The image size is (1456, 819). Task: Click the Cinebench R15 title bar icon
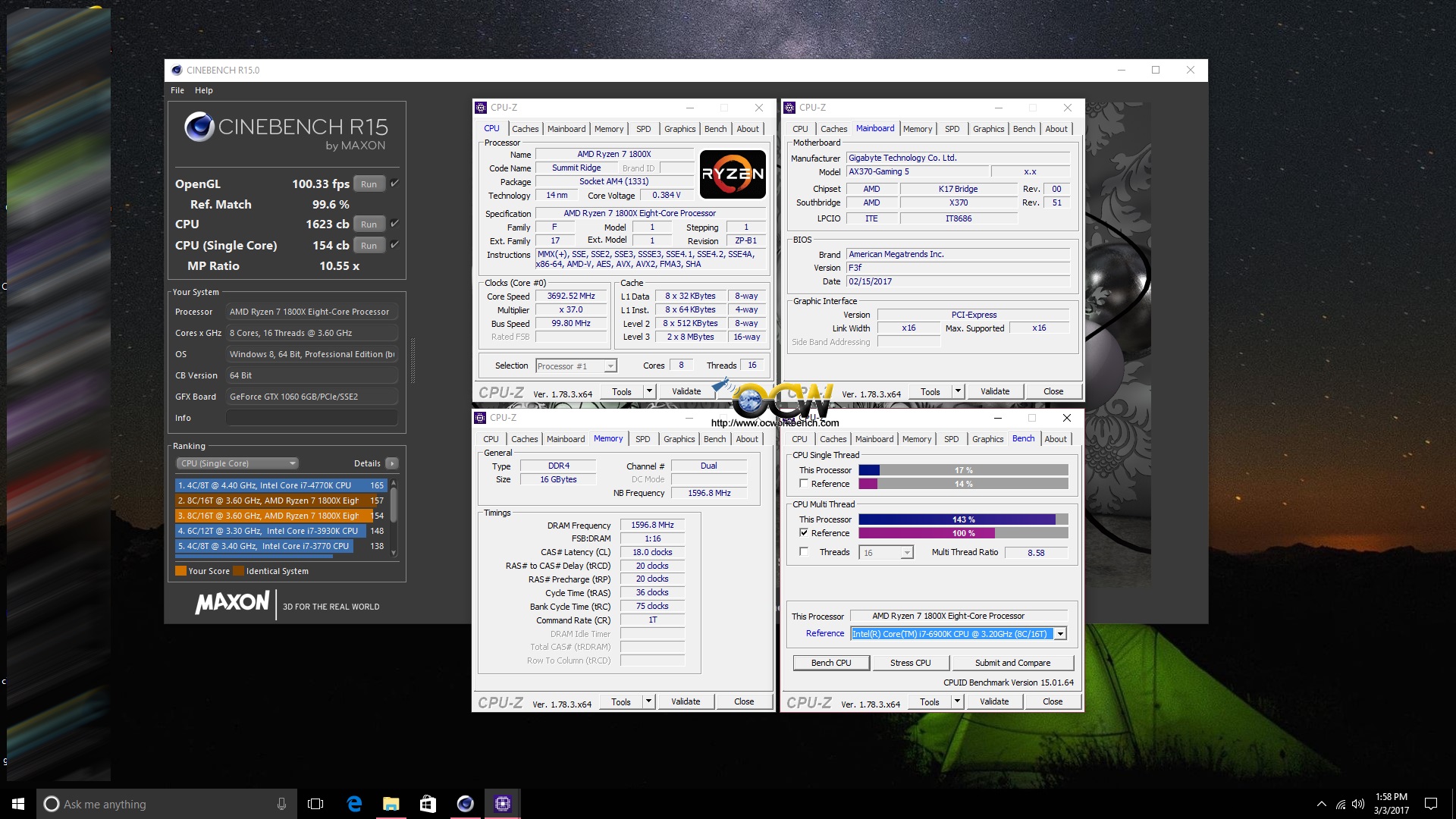177,71
